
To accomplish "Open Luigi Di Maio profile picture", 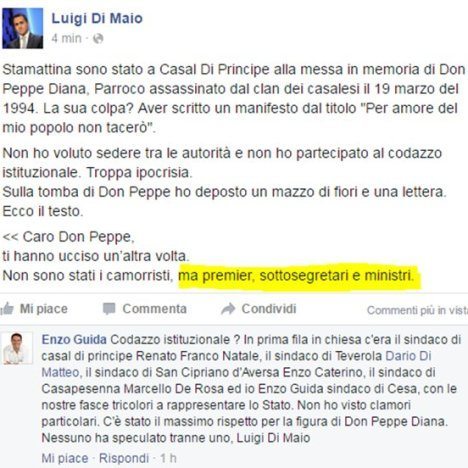I will (x=23, y=28).
